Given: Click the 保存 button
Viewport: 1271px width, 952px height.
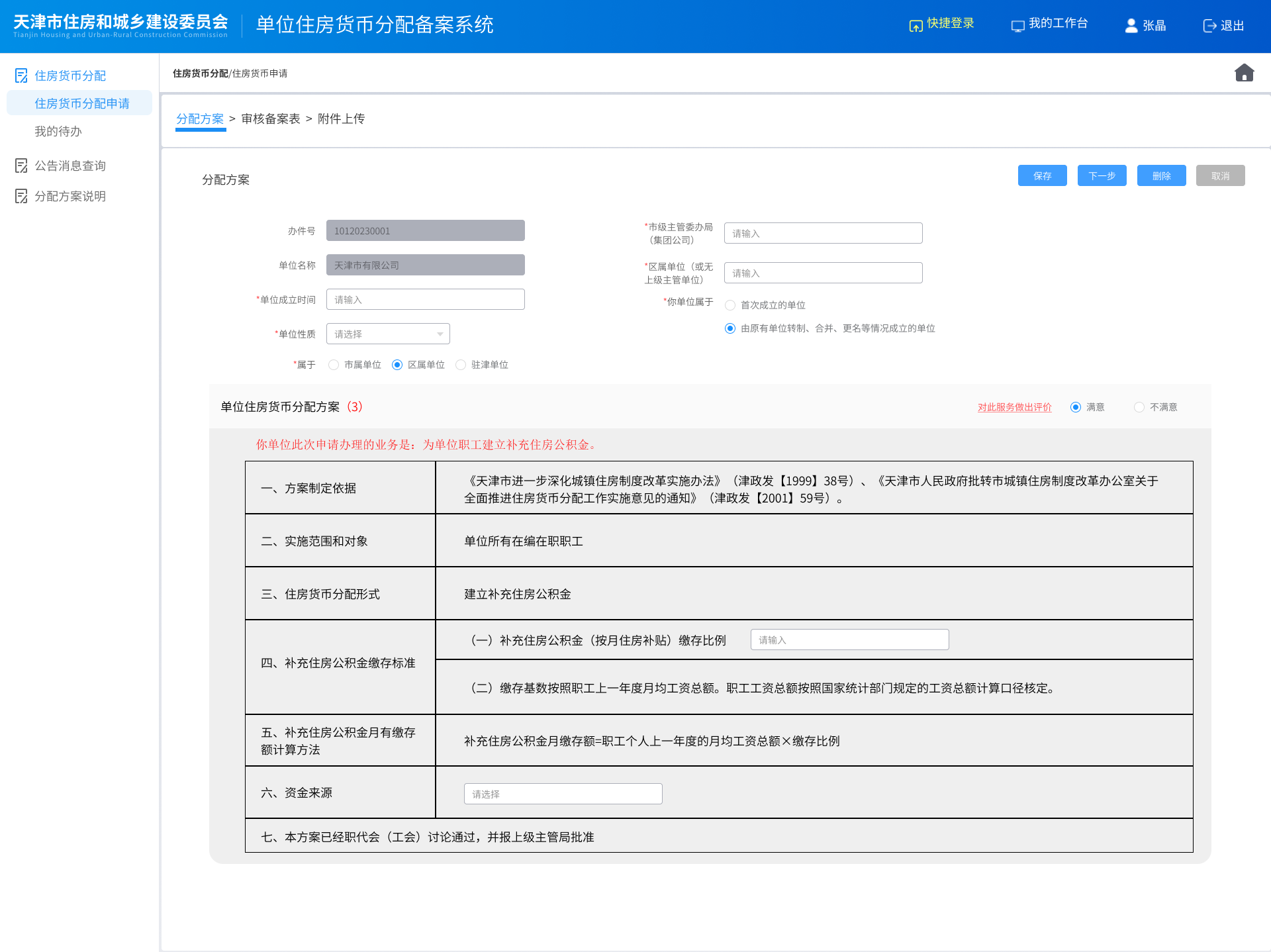Looking at the screenshot, I should coord(1043,175).
